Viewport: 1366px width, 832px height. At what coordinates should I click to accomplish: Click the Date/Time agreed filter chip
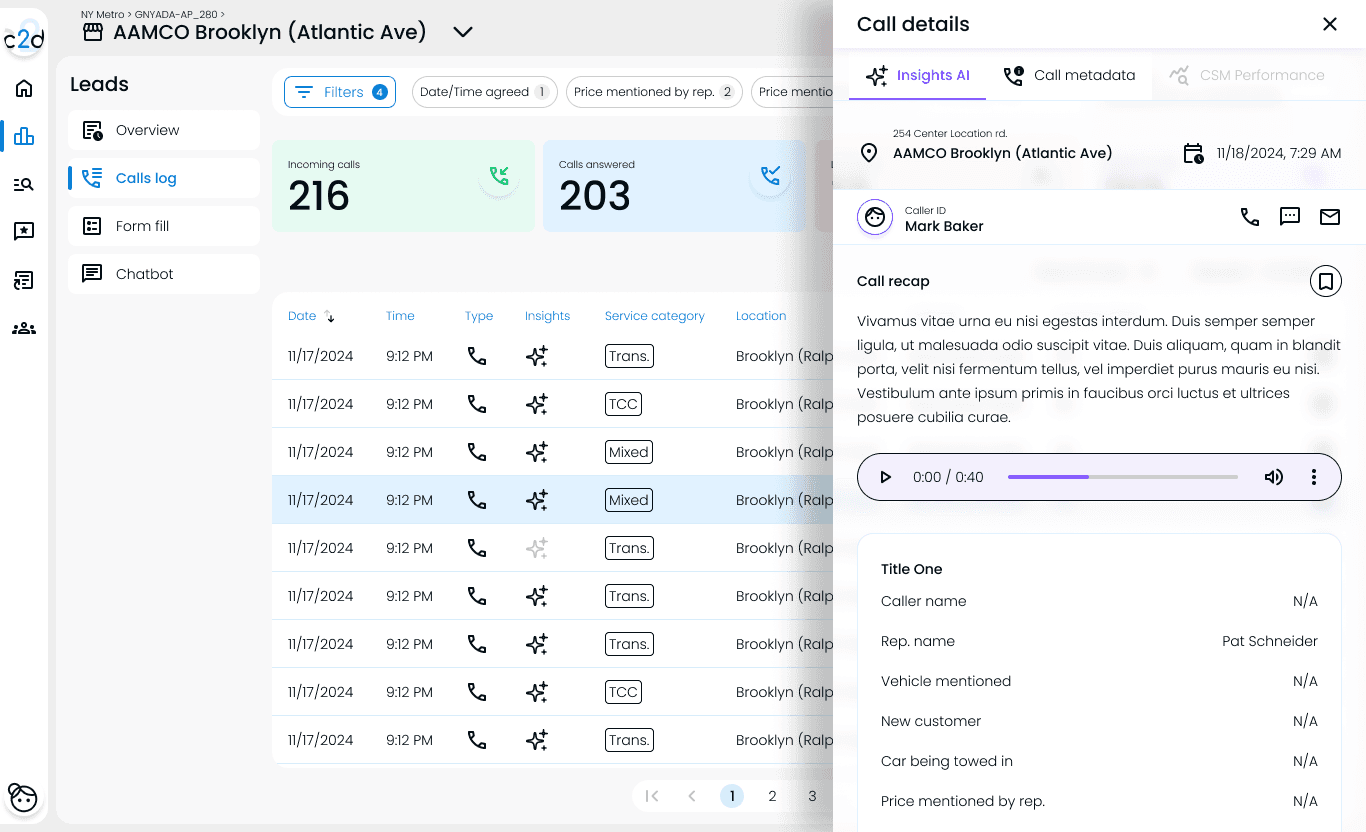[x=484, y=92]
